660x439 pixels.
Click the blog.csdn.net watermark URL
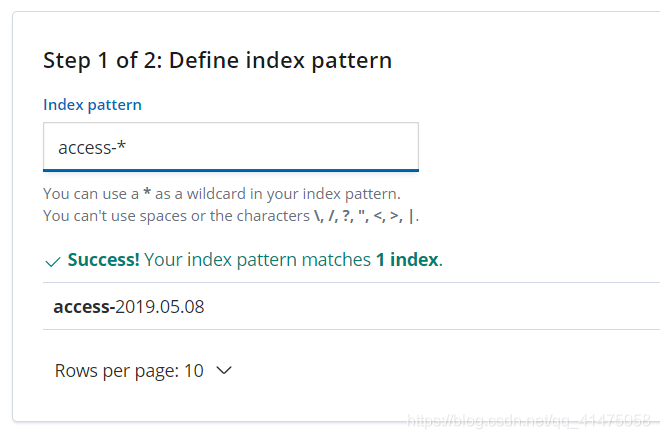tap(529, 420)
